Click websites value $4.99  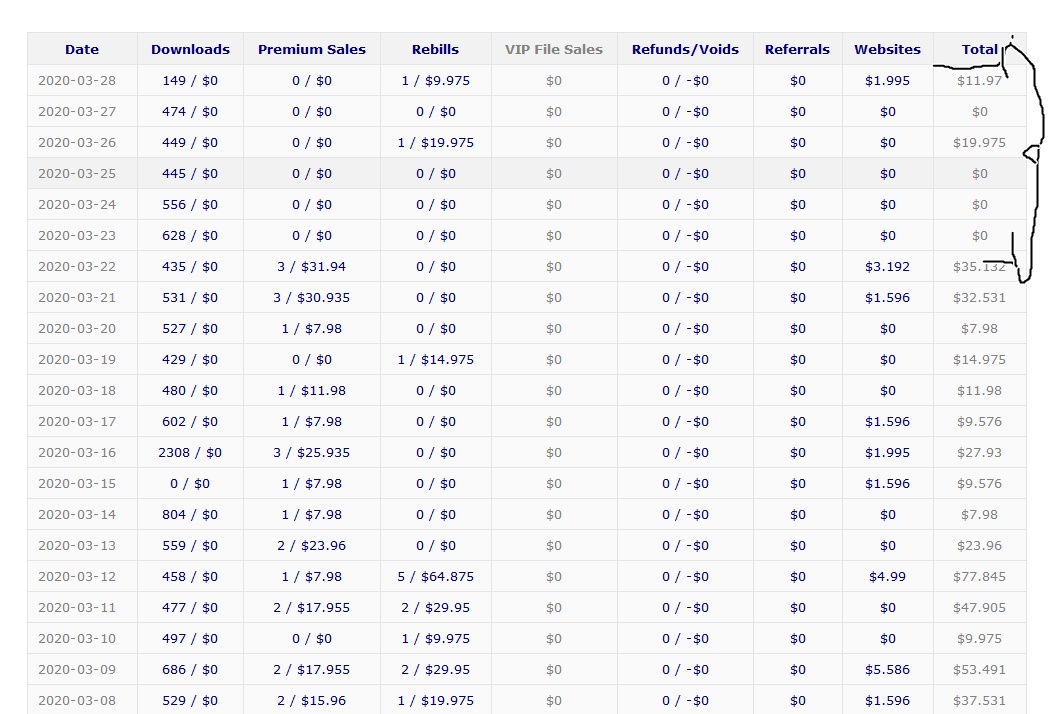tap(887, 577)
